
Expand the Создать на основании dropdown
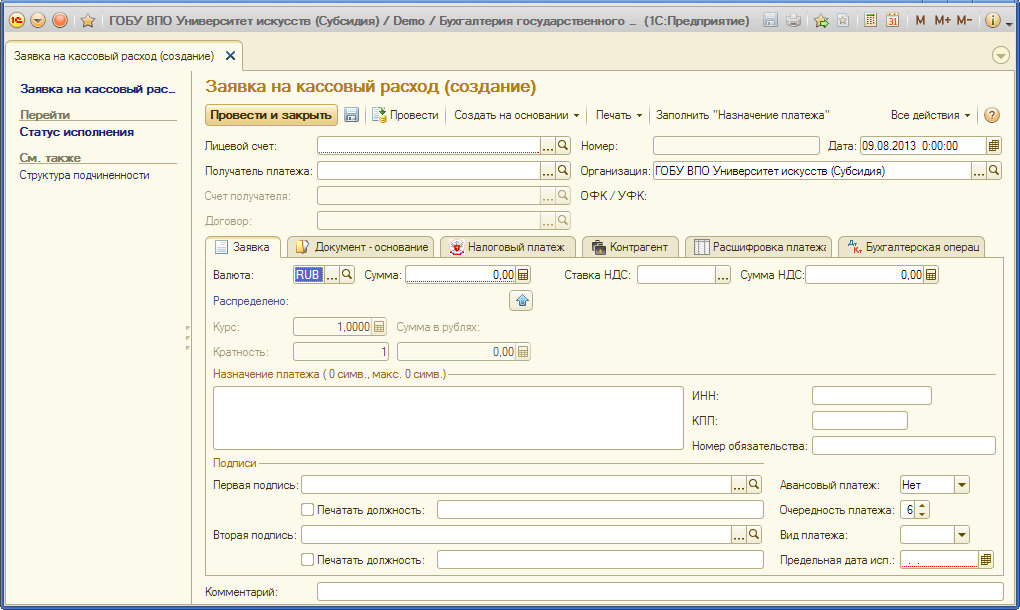(x=517, y=115)
